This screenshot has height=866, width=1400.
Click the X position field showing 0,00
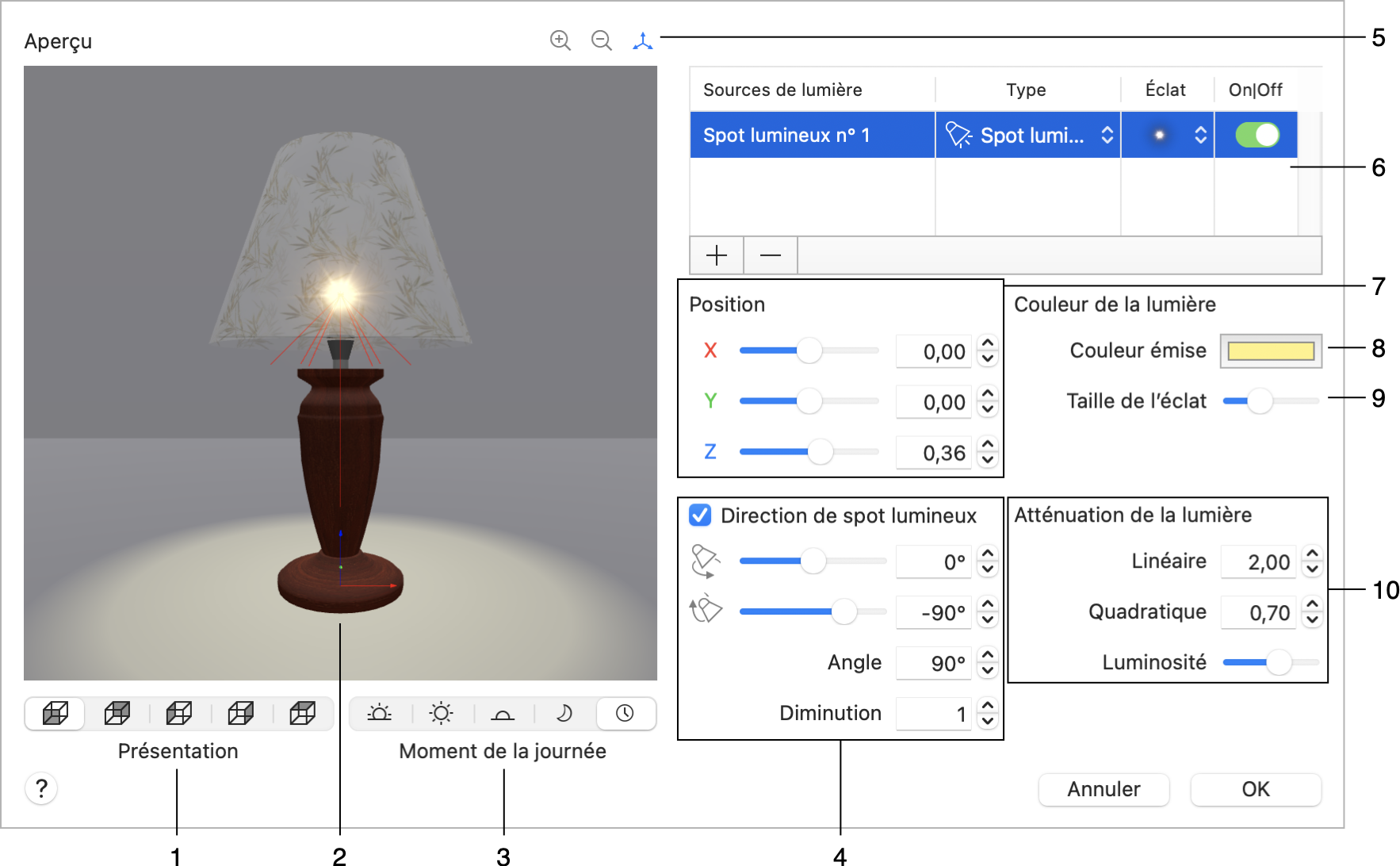934,351
